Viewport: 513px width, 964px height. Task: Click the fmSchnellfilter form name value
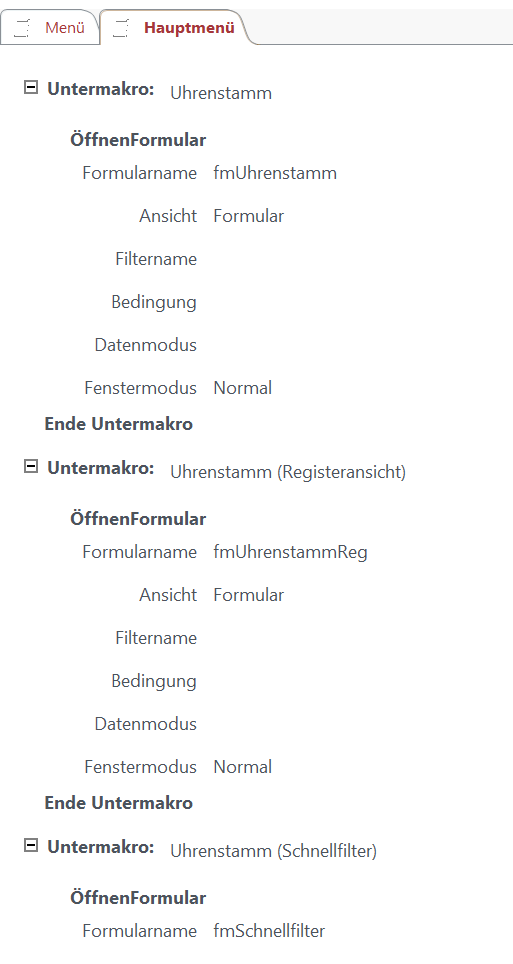pos(269,931)
